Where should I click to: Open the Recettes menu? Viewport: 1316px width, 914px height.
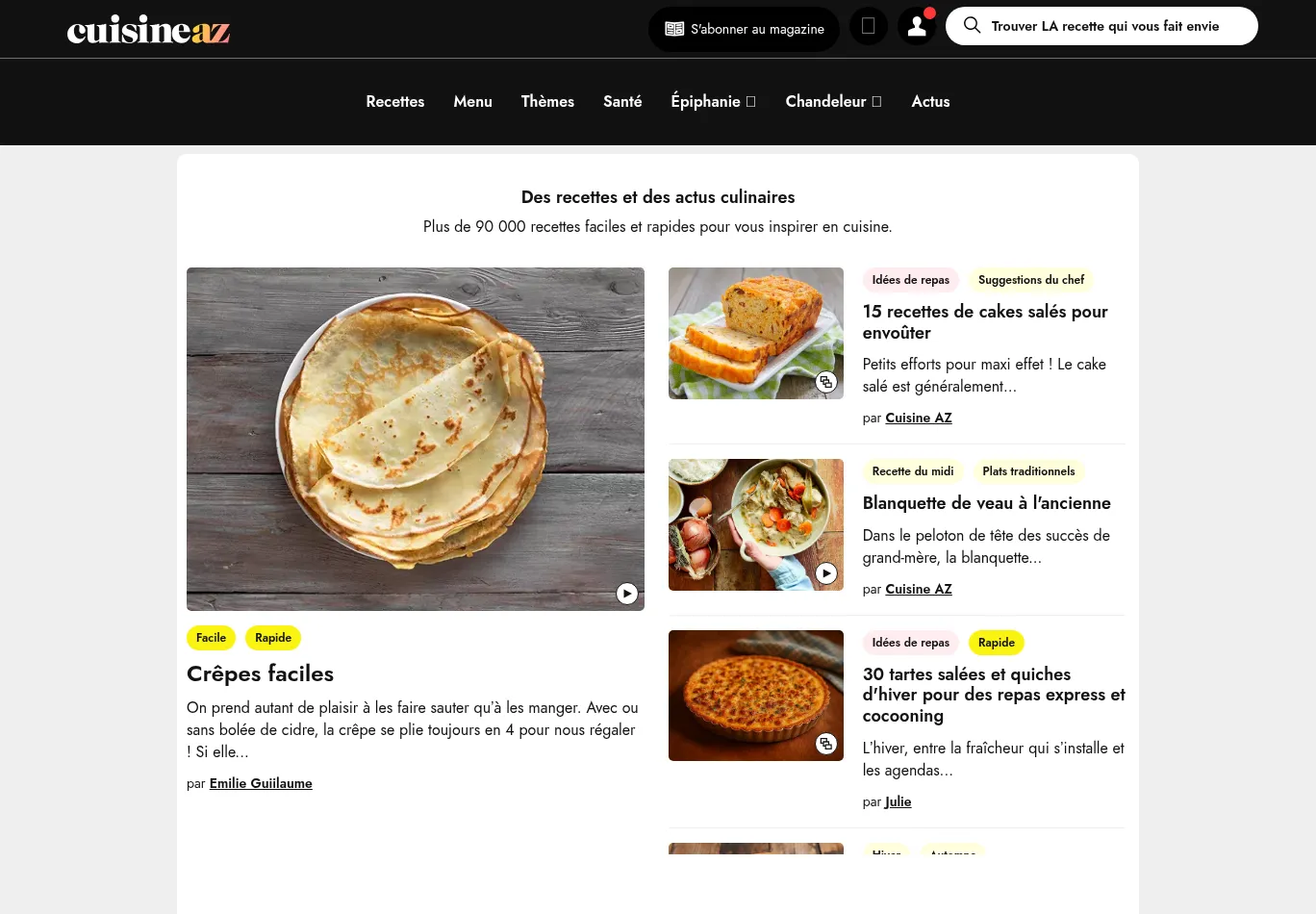[x=395, y=101]
